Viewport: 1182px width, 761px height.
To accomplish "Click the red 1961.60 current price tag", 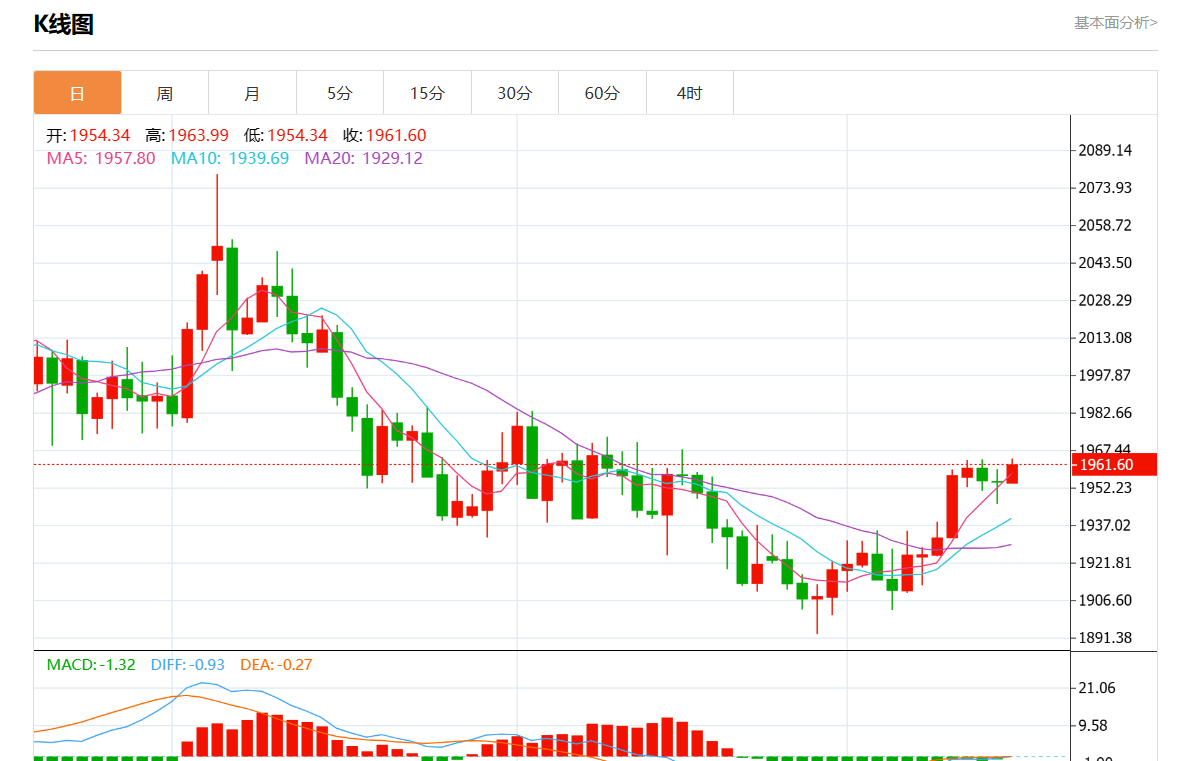I will tap(1114, 465).
